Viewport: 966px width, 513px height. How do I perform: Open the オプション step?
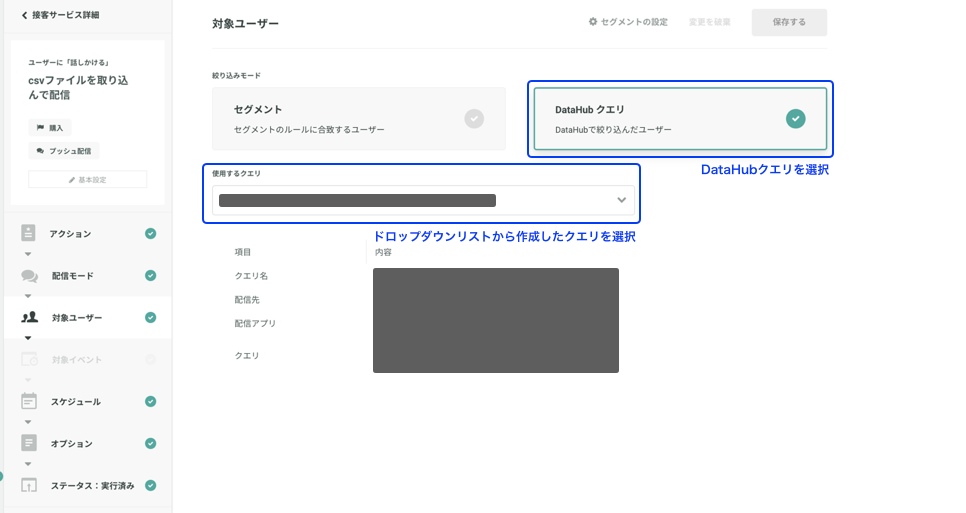[x=88, y=443]
